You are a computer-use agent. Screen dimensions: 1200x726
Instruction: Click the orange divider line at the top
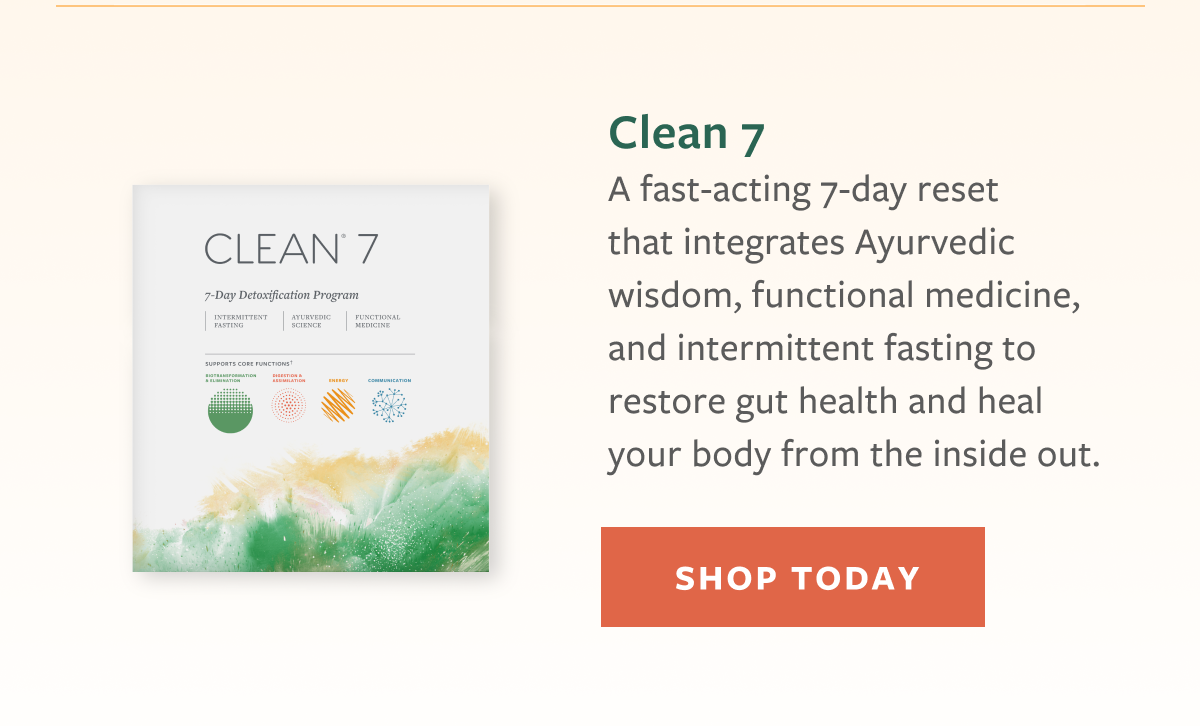pyautogui.click(x=600, y=6)
